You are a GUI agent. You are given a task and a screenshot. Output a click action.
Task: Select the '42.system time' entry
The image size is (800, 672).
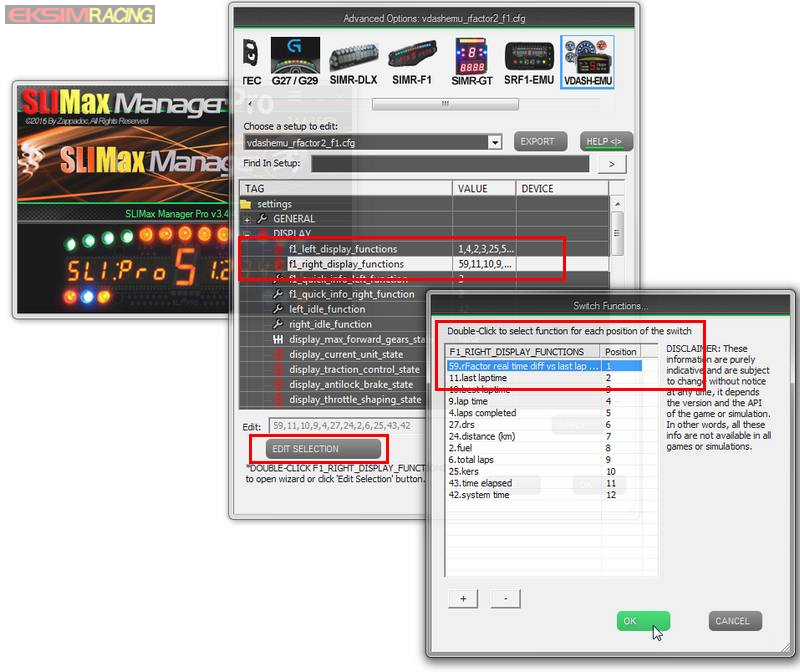click(544, 495)
